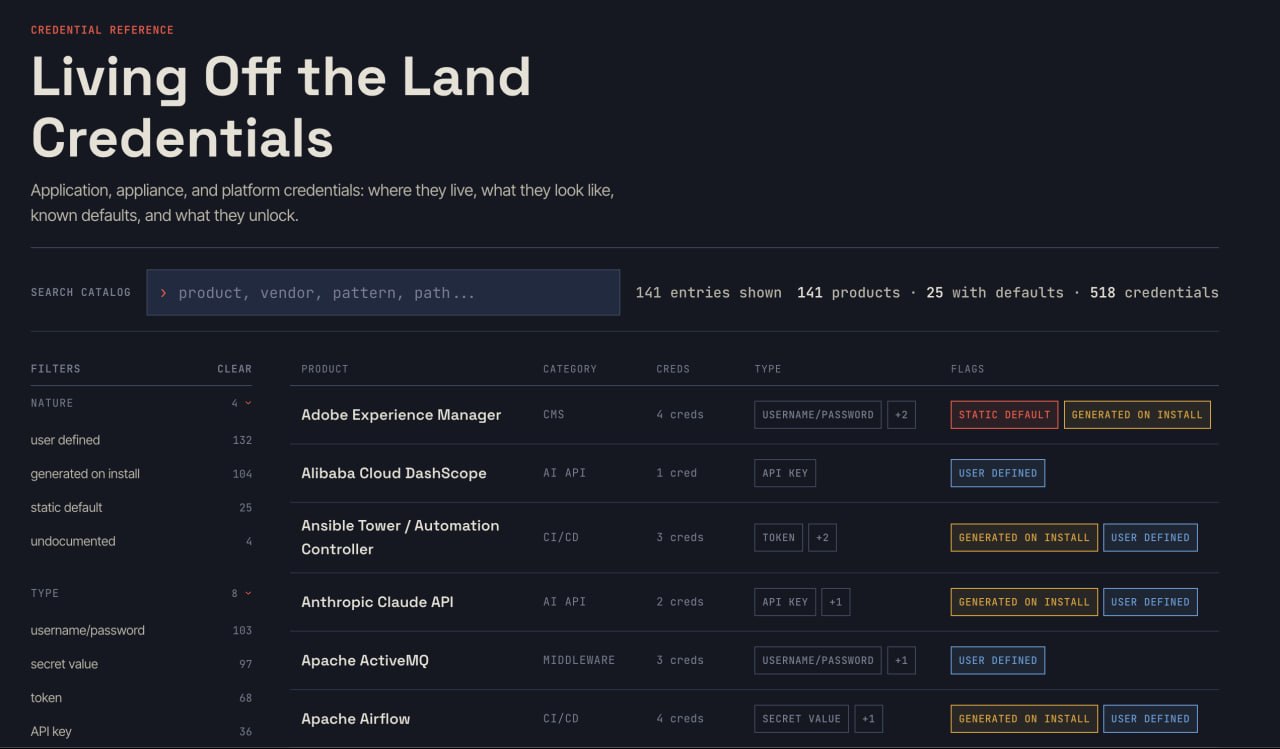The image size is (1280, 749).
Task: Clear all filters
Action: [x=234, y=369]
